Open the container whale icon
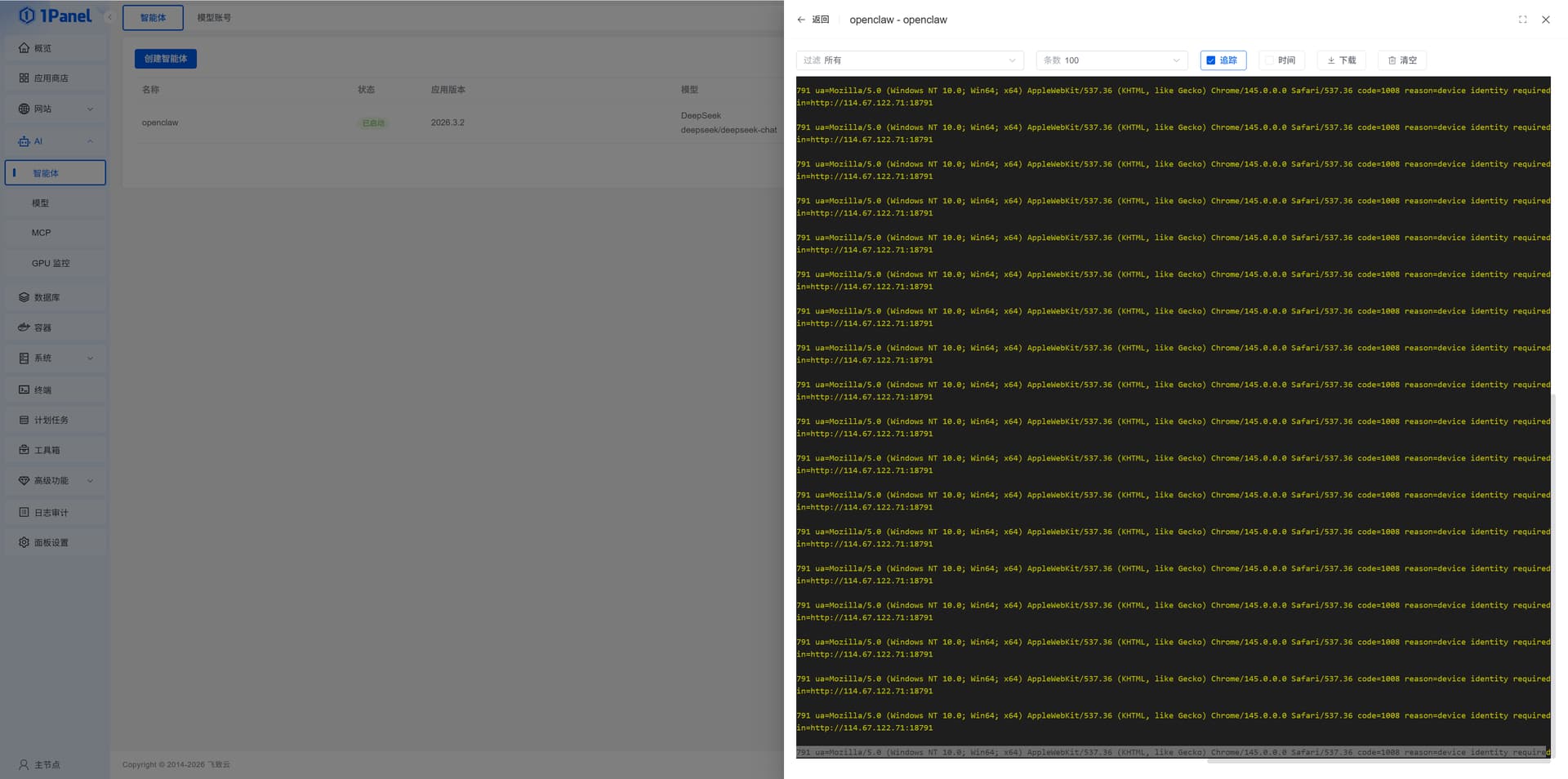Screen dimensions: 1568x779 pyautogui.click(x=24, y=327)
